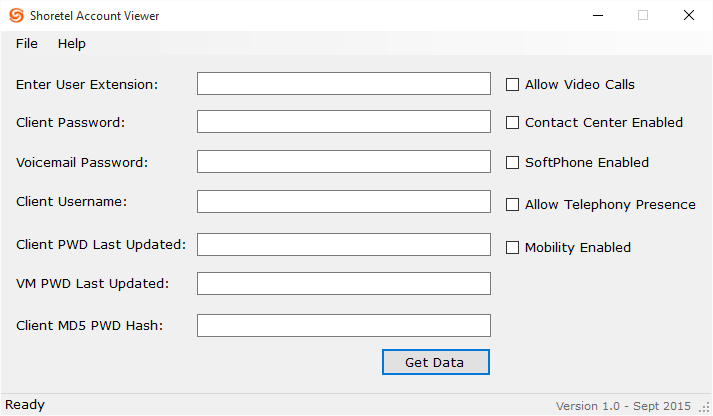
Task: Enable the Mobility Enabled checkbox
Action: pos(513,248)
